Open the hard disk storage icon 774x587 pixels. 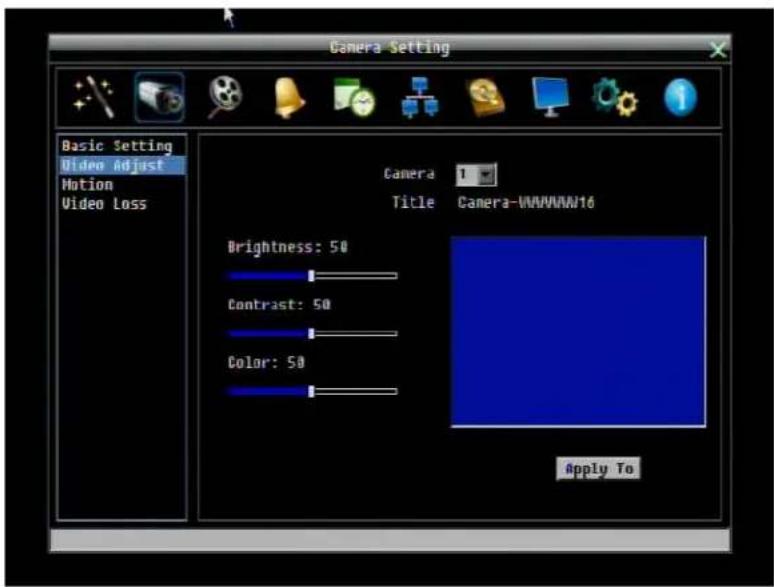click(x=486, y=98)
